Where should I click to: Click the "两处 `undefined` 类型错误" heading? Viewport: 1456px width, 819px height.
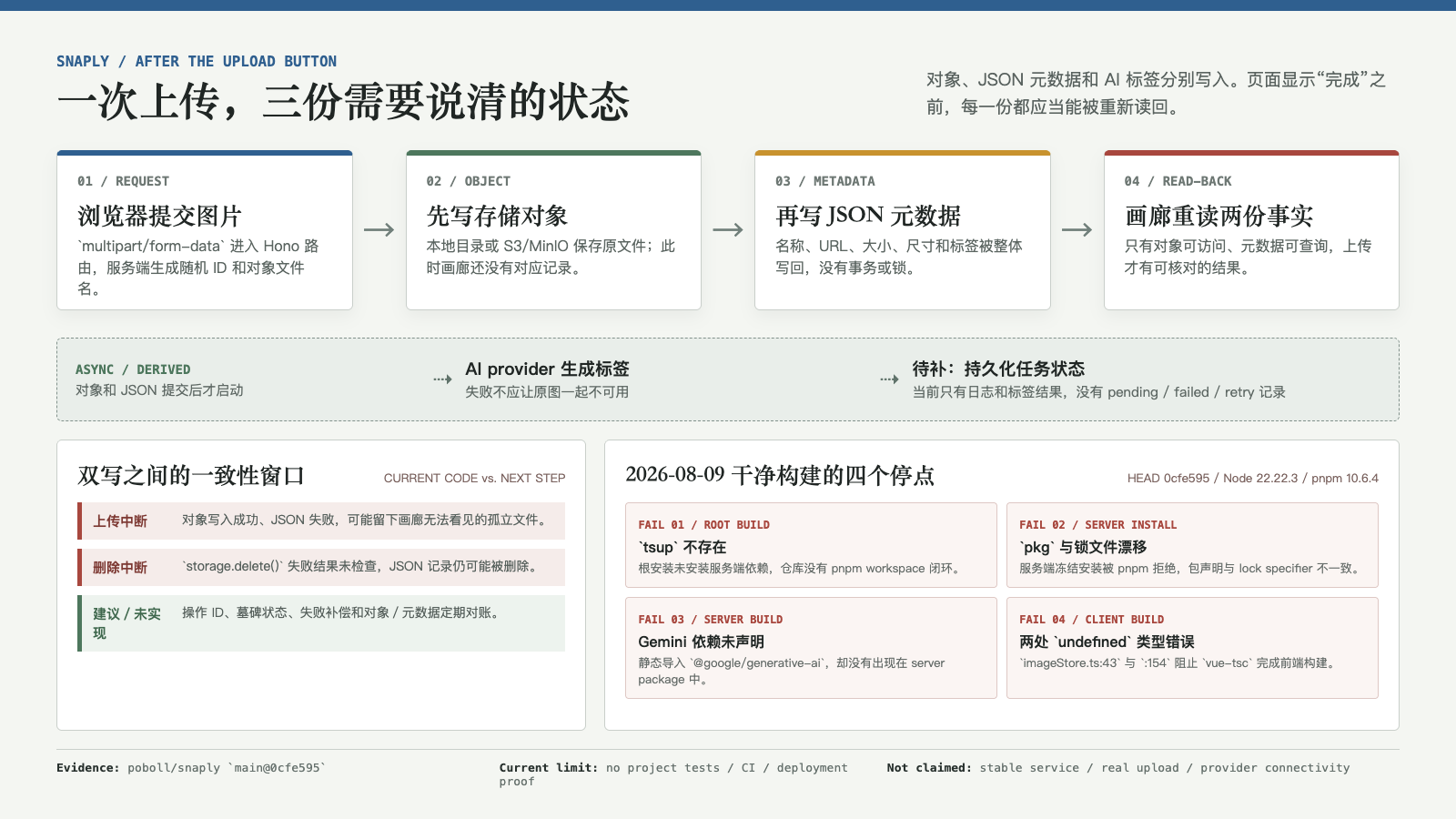click(x=1107, y=642)
